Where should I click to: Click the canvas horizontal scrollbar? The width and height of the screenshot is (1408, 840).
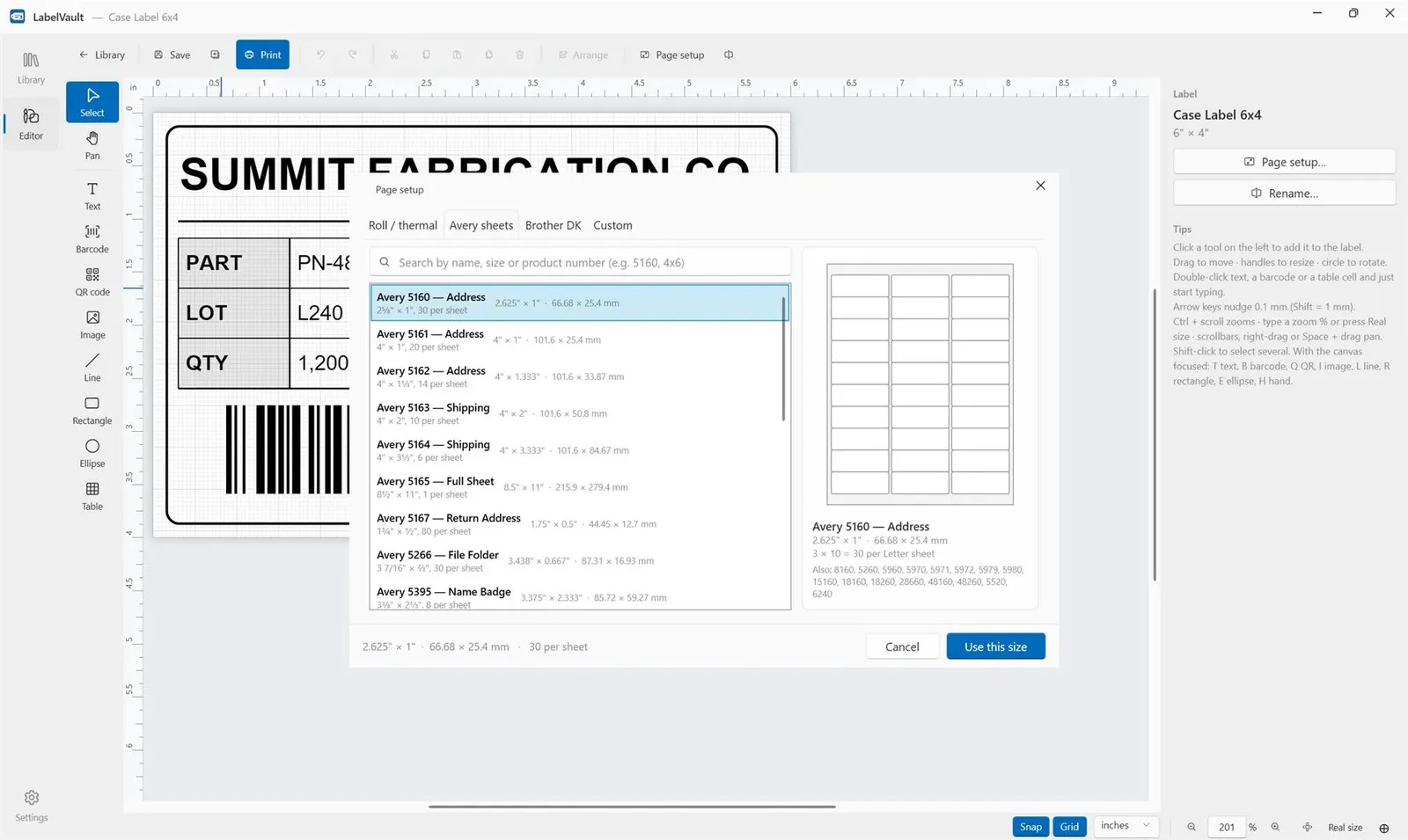pos(632,806)
